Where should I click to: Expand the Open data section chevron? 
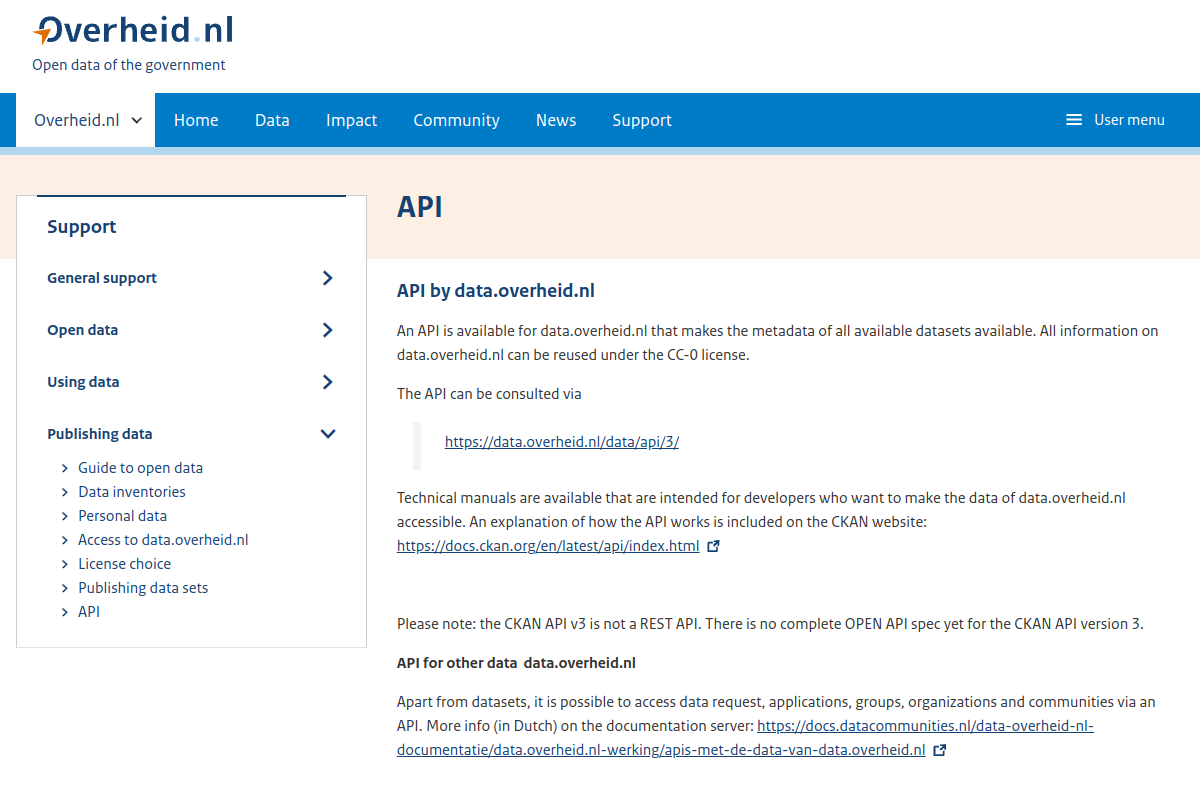coord(327,330)
